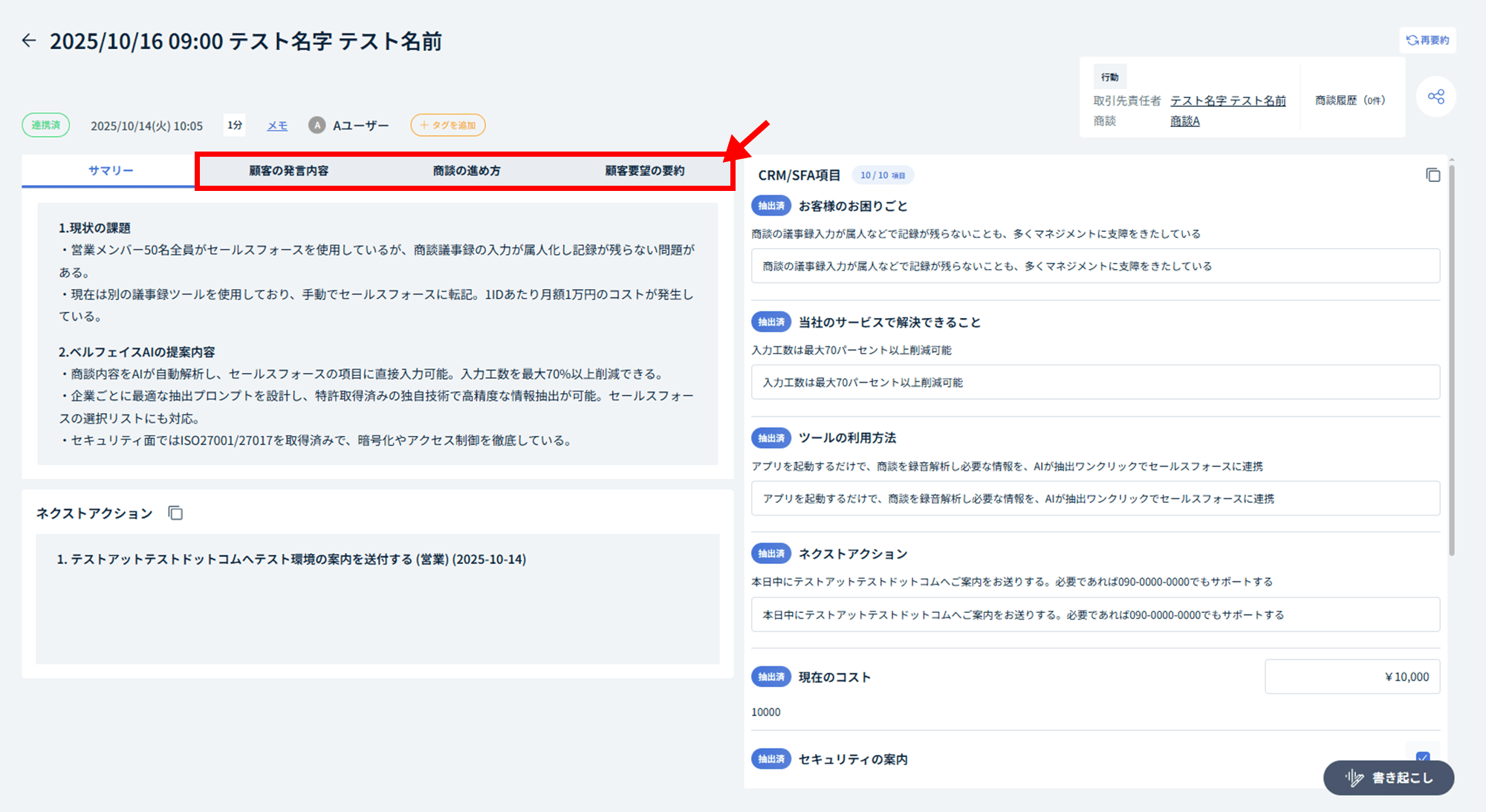This screenshot has height=812, width=1486.
Task: Copy CRM/SFA items with copy icon
Action: [1433, 175]
